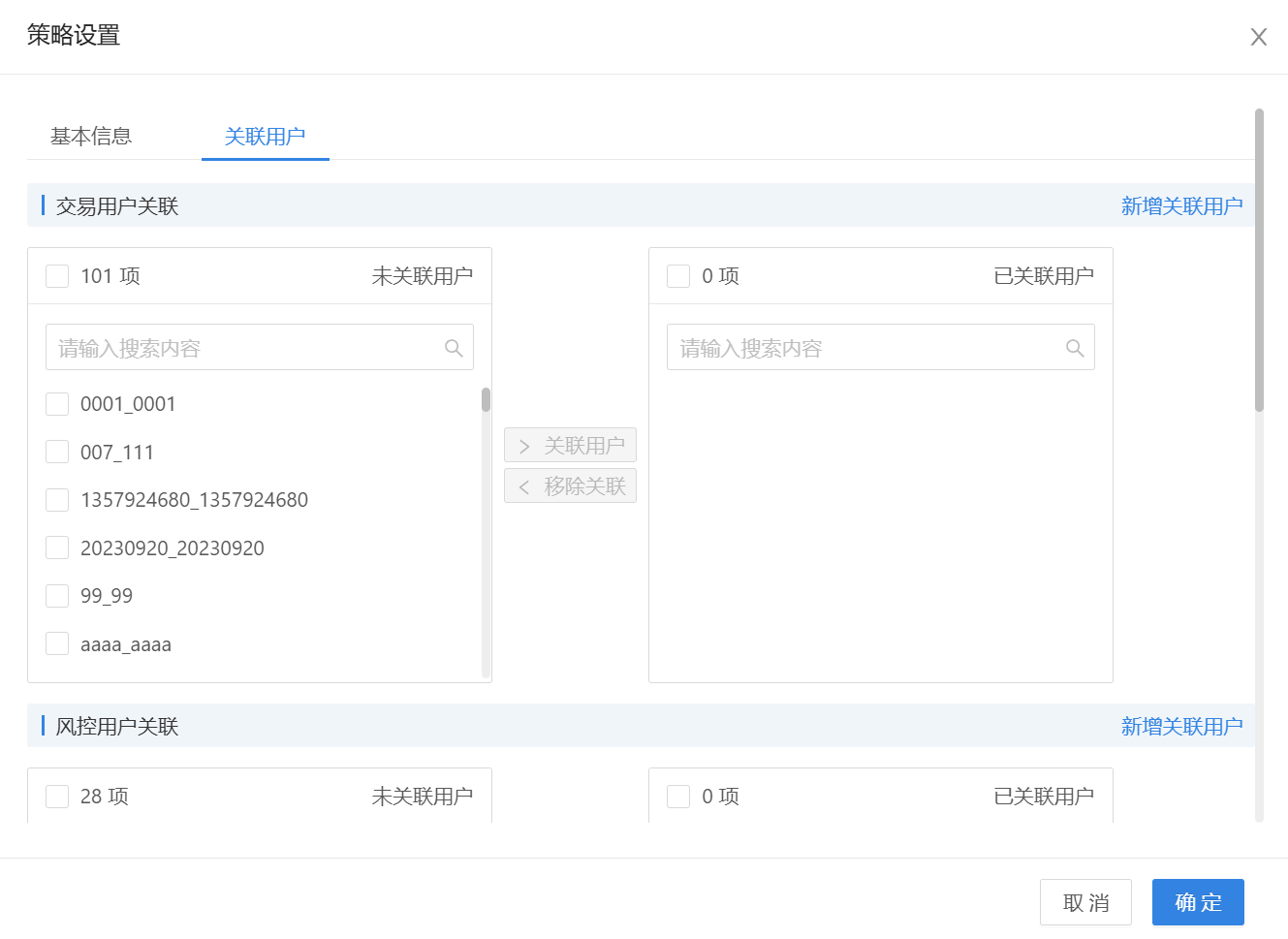Check the 0001_0001 user checkbox
This screenshot has height=939, width=1288.
57,404
